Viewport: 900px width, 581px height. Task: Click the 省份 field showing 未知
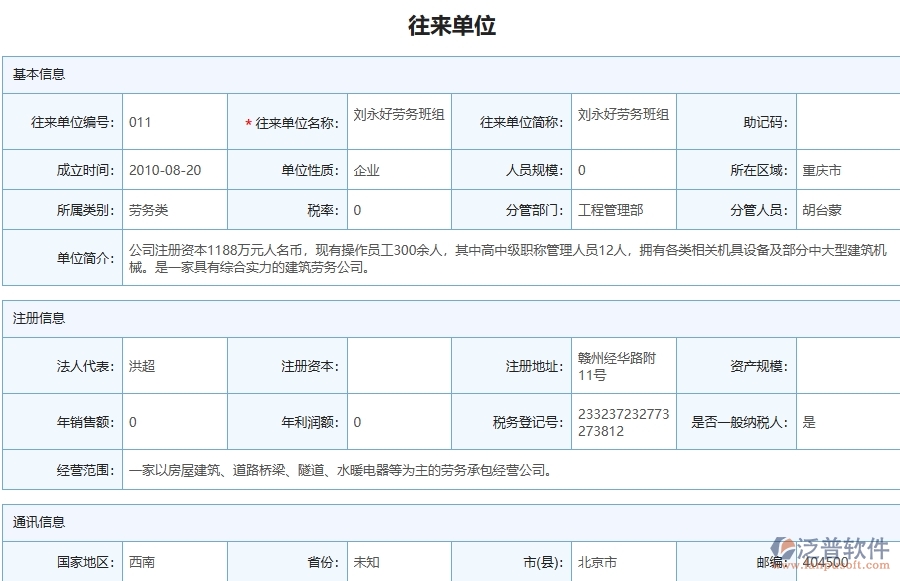pos(370,561)
